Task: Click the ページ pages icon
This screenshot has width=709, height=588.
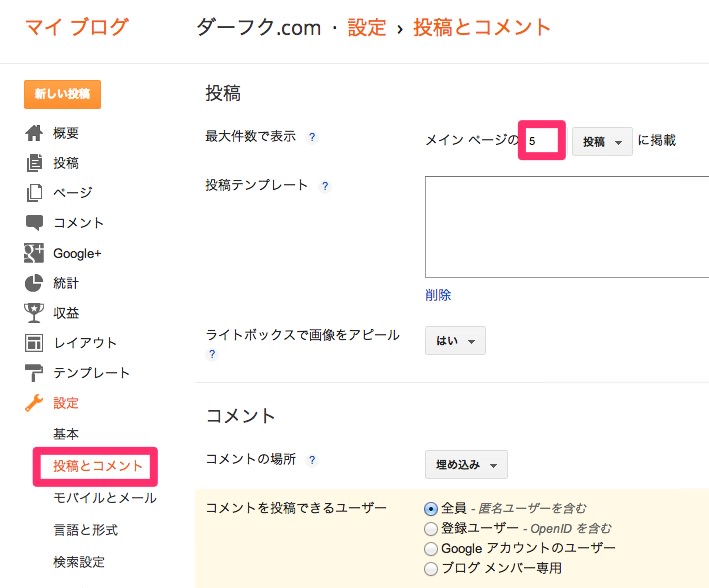Action: tap(34, 193)
